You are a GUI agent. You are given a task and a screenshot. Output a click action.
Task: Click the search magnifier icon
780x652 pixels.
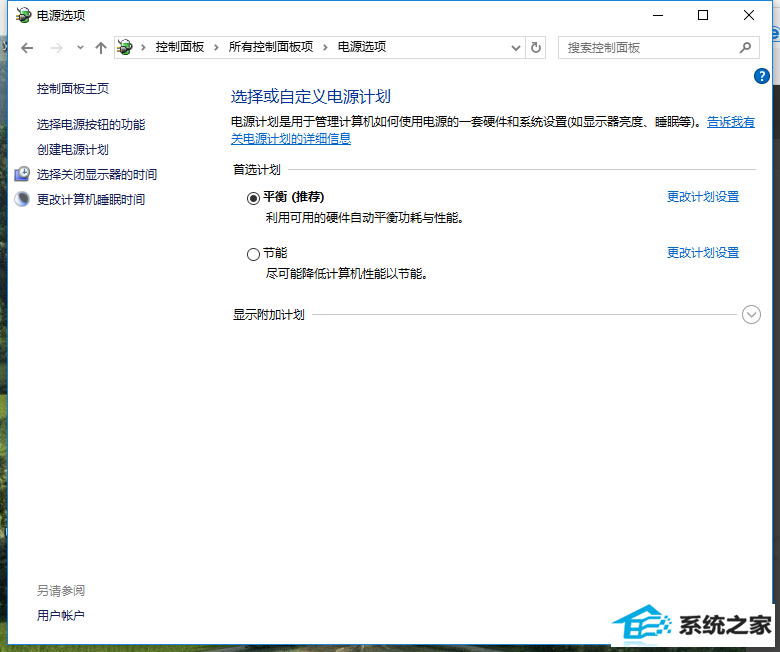coord(745,48)
